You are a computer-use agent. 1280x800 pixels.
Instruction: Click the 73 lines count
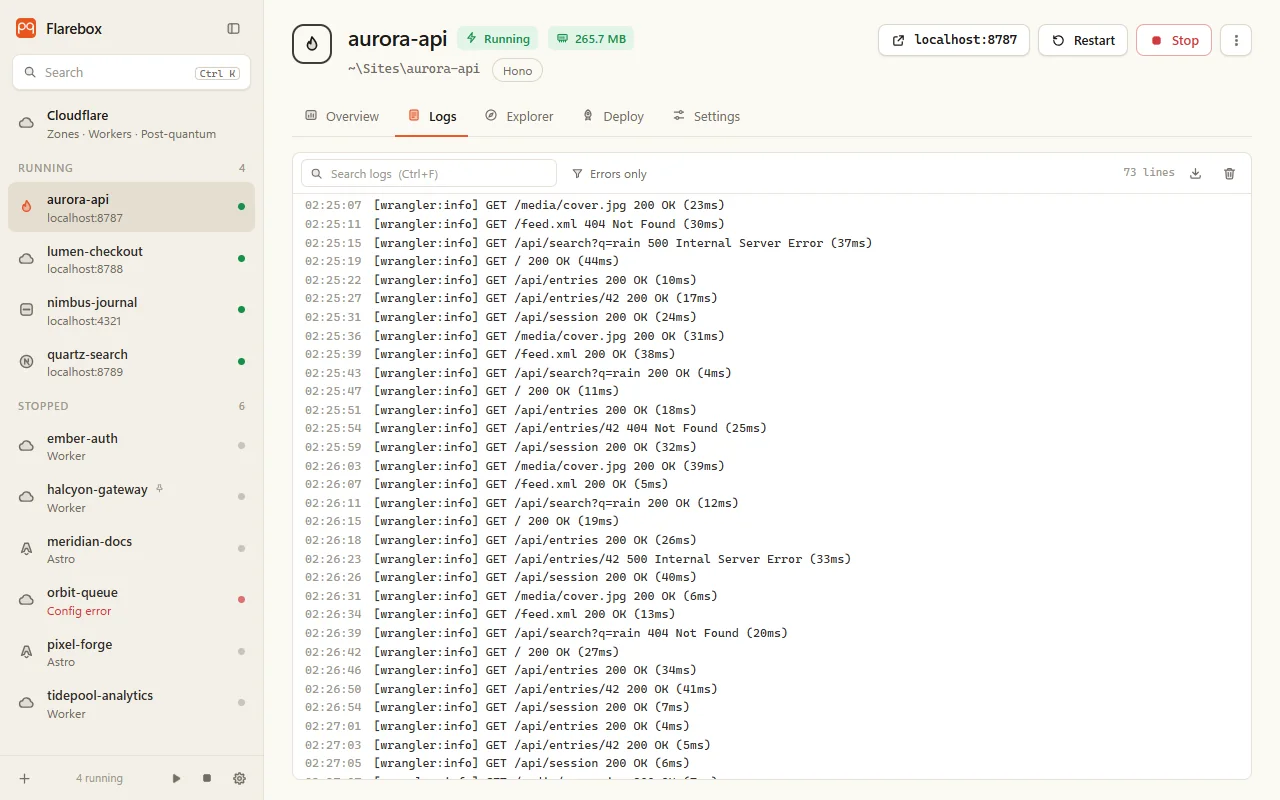(x=1149, y=173)
